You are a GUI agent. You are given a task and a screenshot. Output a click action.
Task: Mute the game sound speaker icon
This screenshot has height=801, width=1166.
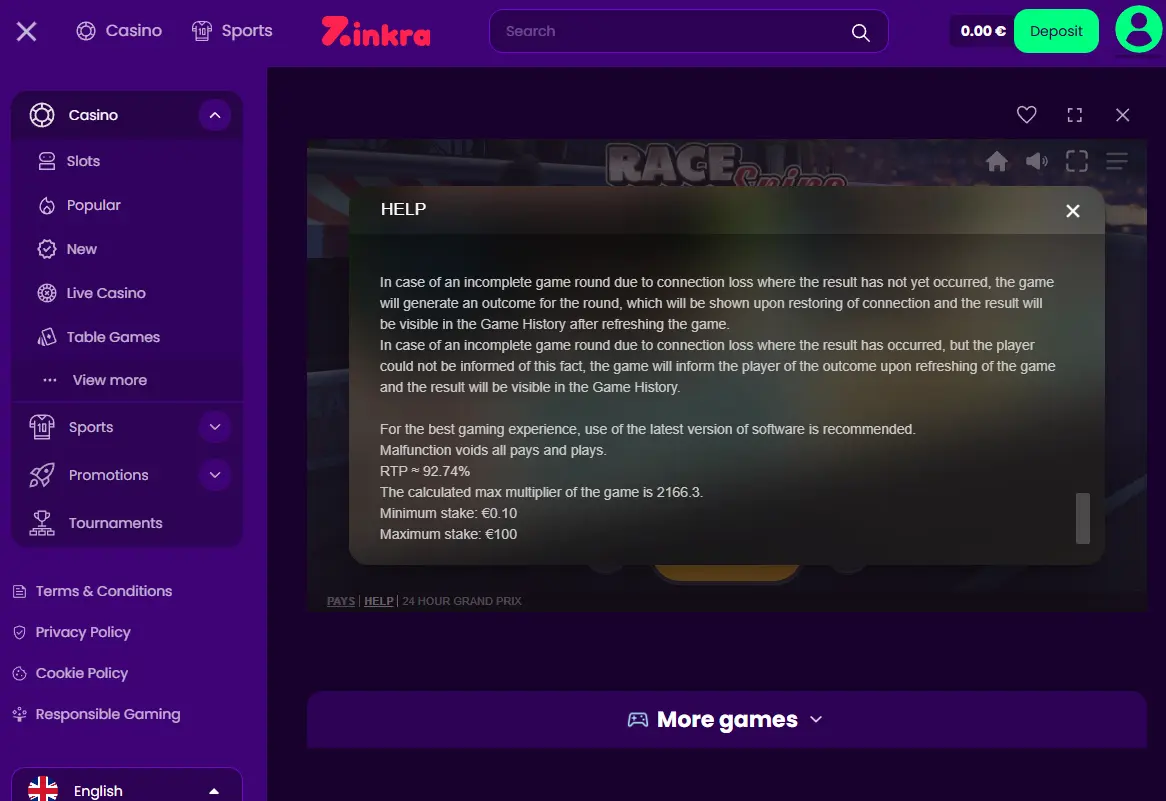1037,161
